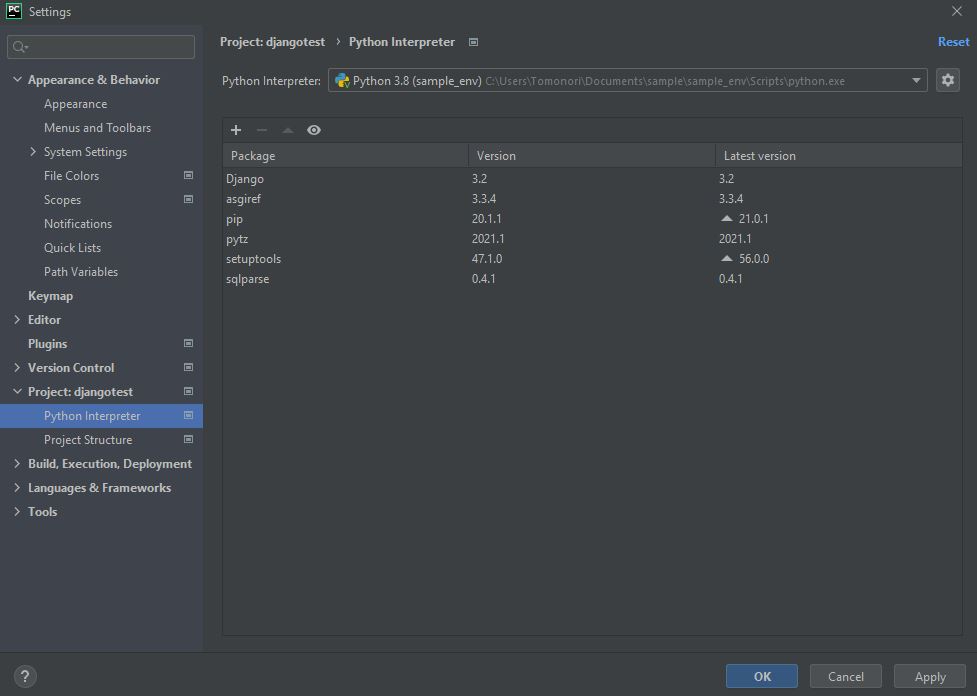The width and height of the screenshot is (977, 696).
Task: Click the Reset link
Action: tap(953, 42)
